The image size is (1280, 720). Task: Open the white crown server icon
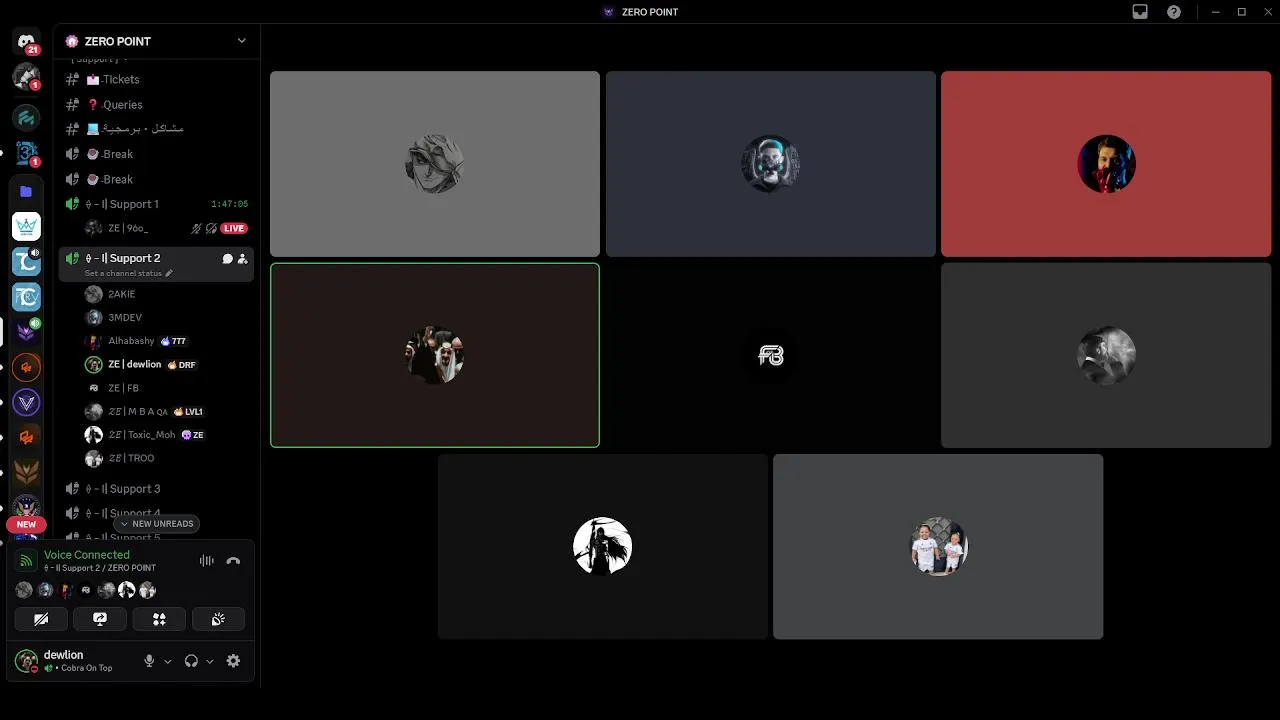[26, 226]
